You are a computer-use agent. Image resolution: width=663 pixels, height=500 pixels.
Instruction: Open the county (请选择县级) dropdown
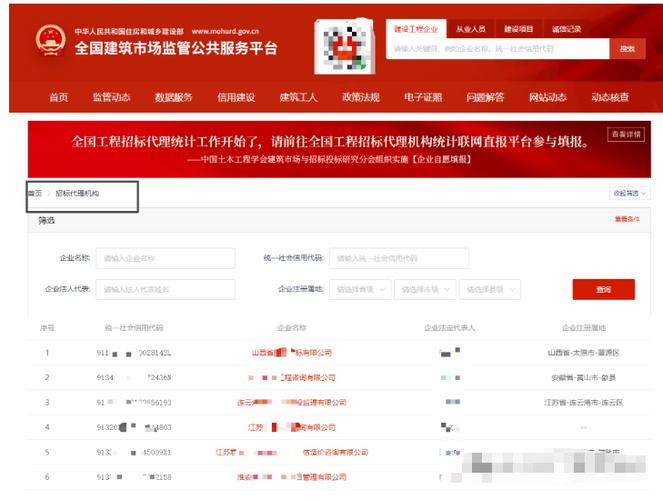click(490, 290)
